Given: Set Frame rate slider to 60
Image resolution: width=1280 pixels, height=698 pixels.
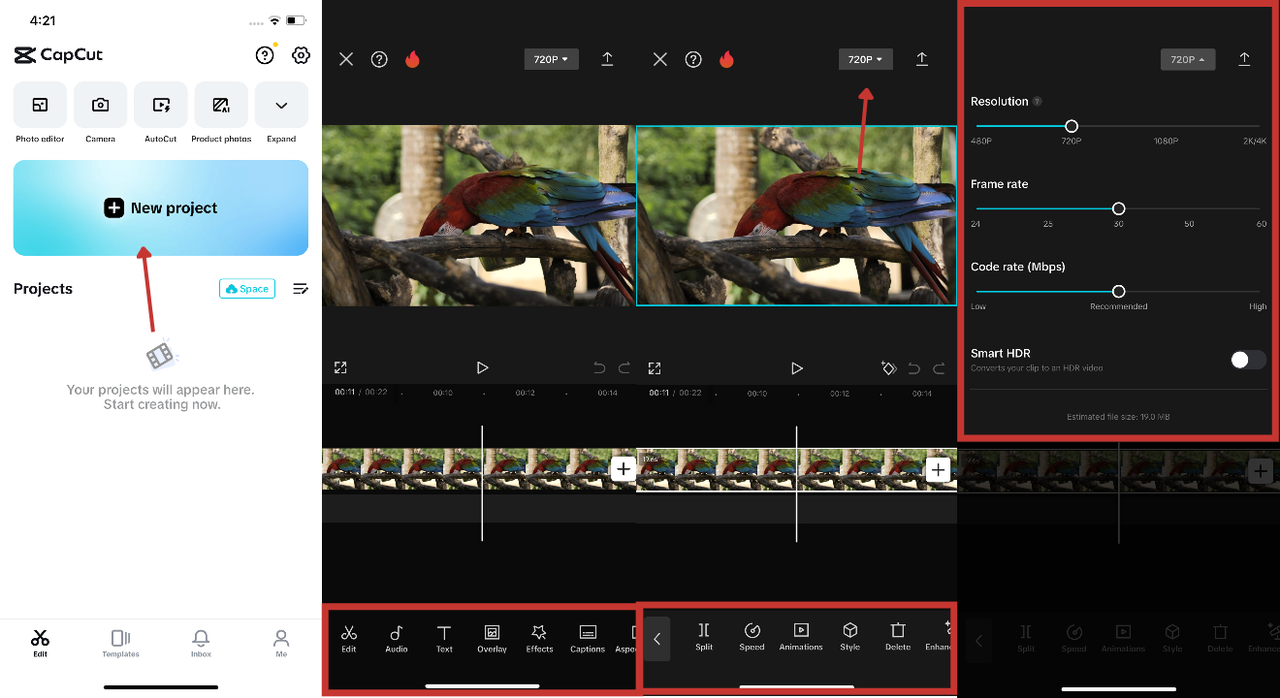Looking at the screenshot, I should [x=1261, y=209].
